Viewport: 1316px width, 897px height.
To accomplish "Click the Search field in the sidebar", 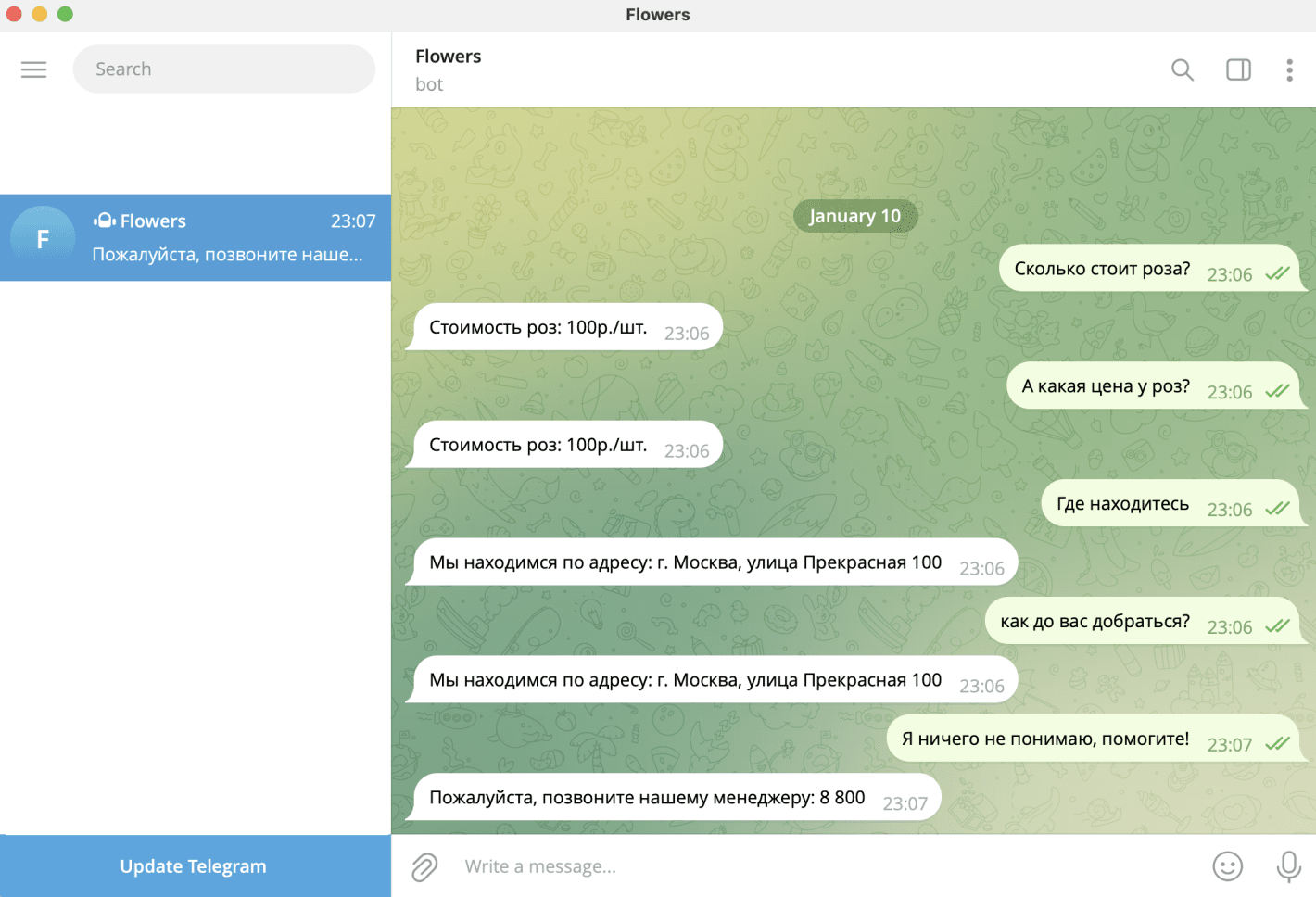I will pos(223,69).
